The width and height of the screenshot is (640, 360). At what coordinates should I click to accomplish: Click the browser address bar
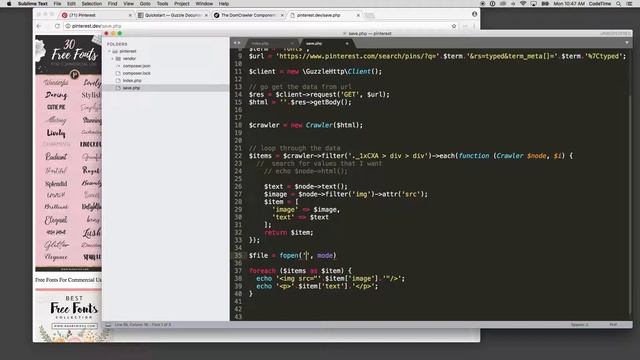(x=261, y=26)
